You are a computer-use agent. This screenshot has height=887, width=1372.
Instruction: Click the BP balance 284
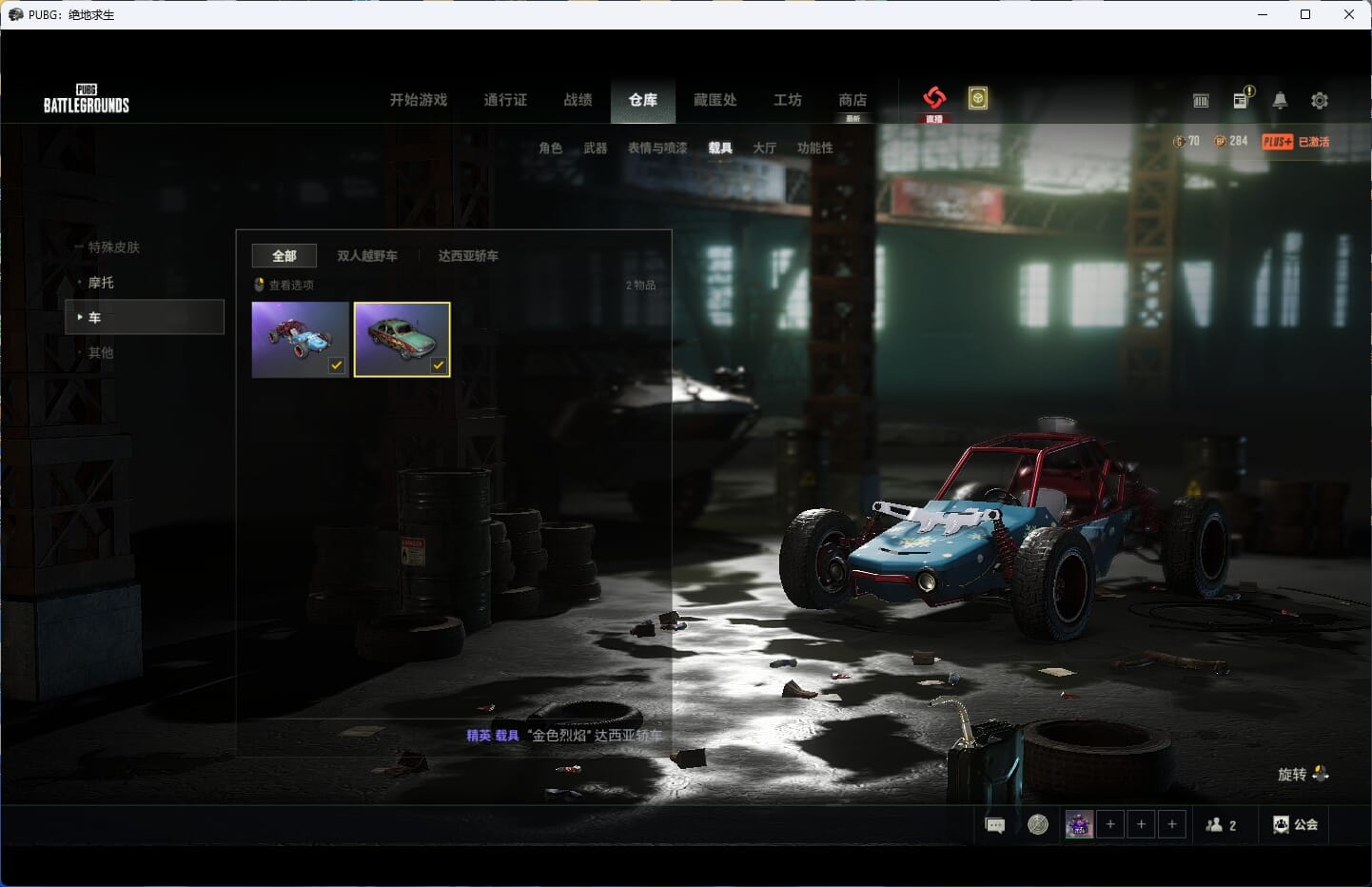pos(1231,141)
